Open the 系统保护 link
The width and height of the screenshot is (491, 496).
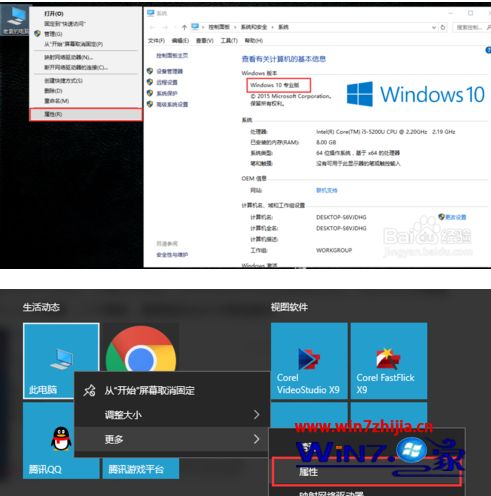click(x=167, y=93)
